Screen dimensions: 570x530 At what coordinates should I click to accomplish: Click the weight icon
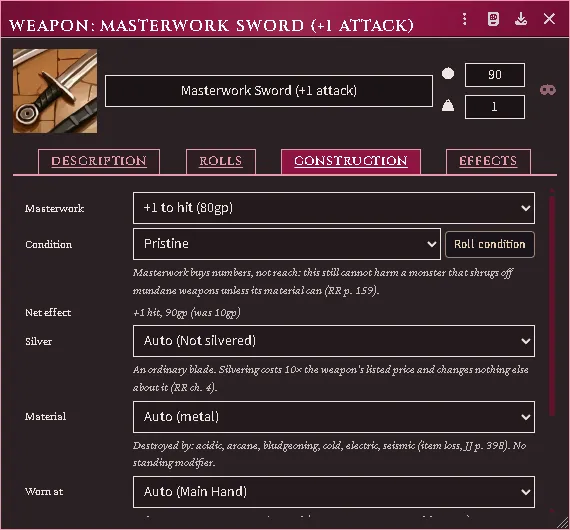coord(448,106)
